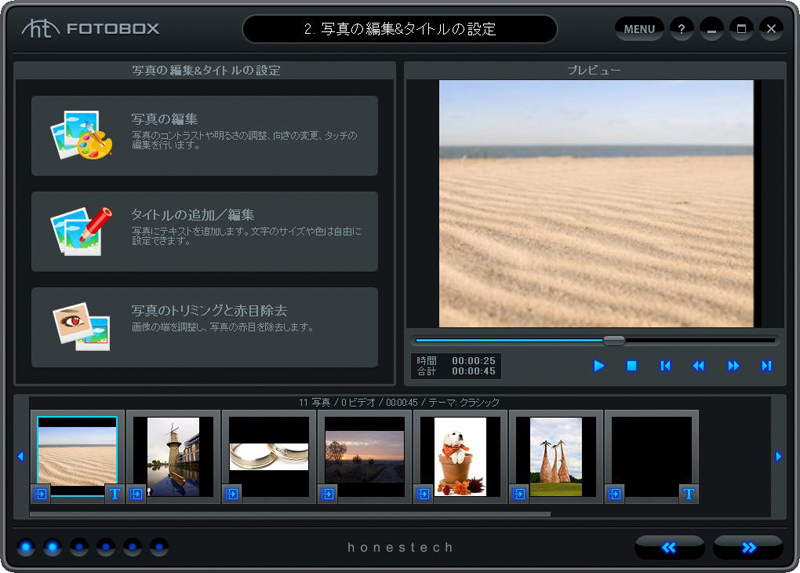Image resolution: width=800 pixels, height=573 pixels.
Task: Click the red pencil title icon
Action: (82, 231)
